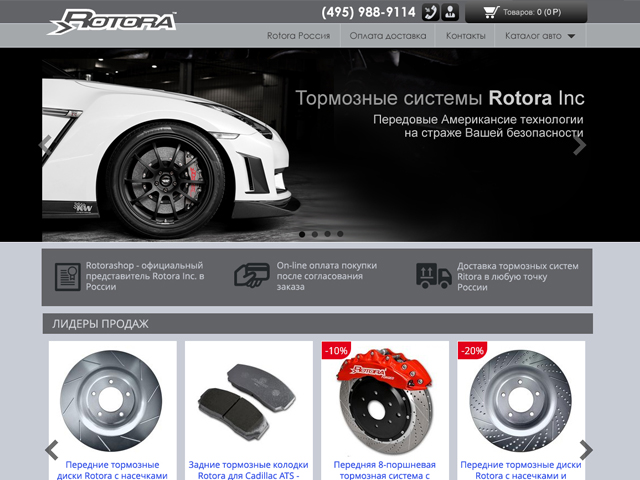This screenshot has height=480, width=640.
Task: Select second banner slide dot
Action: [315, 234]
